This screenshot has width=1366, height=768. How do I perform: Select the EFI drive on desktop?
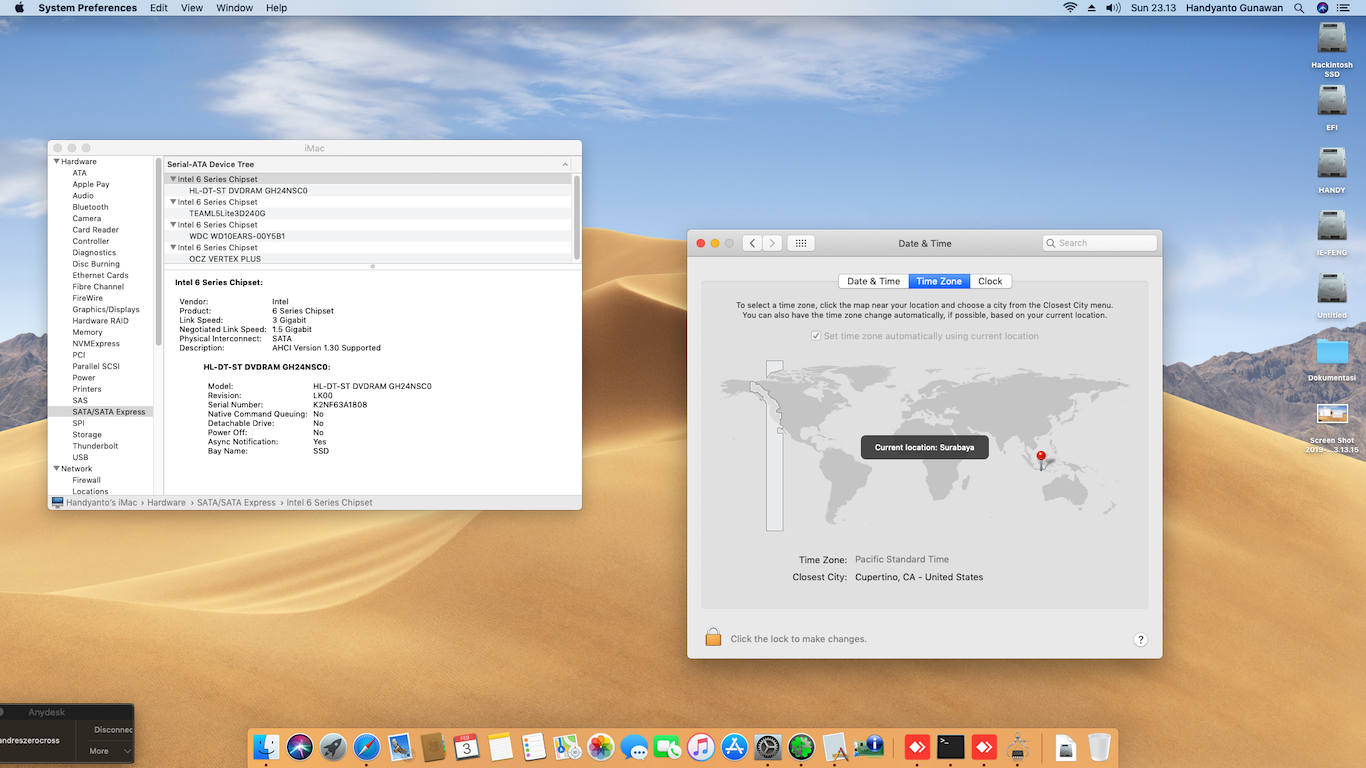click(x=1332, y=107)
